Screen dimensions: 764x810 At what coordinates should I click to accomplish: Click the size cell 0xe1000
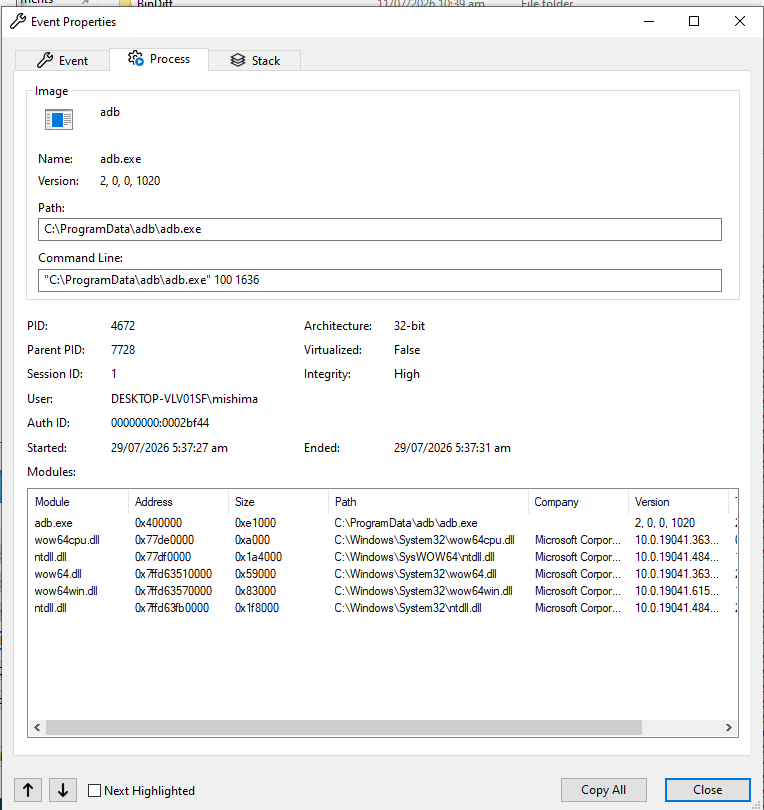[x=255, y=523]
